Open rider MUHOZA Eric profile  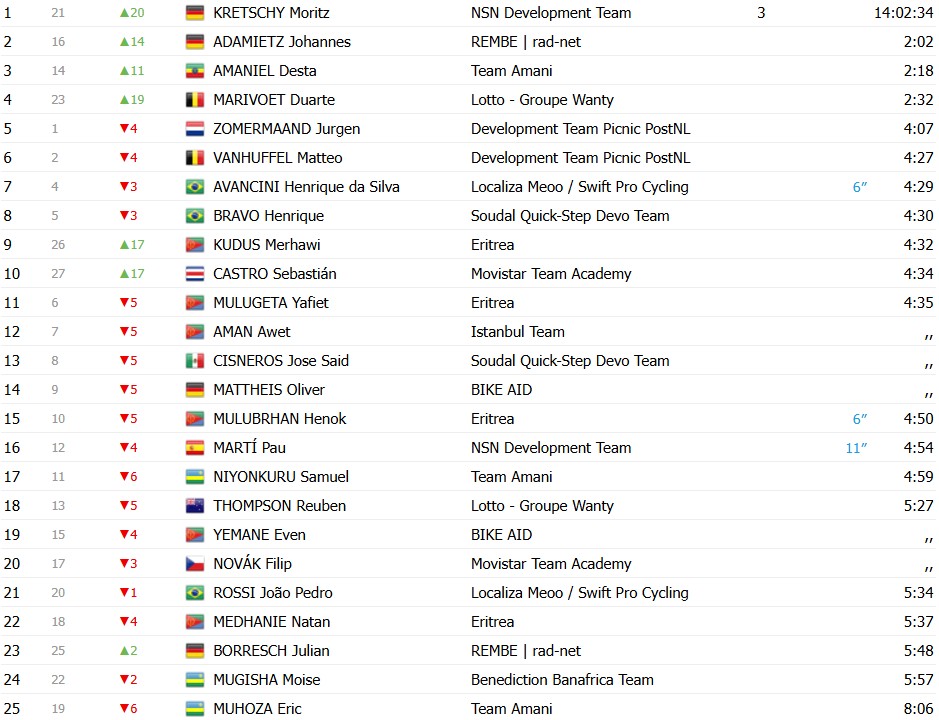coord(258,709)
